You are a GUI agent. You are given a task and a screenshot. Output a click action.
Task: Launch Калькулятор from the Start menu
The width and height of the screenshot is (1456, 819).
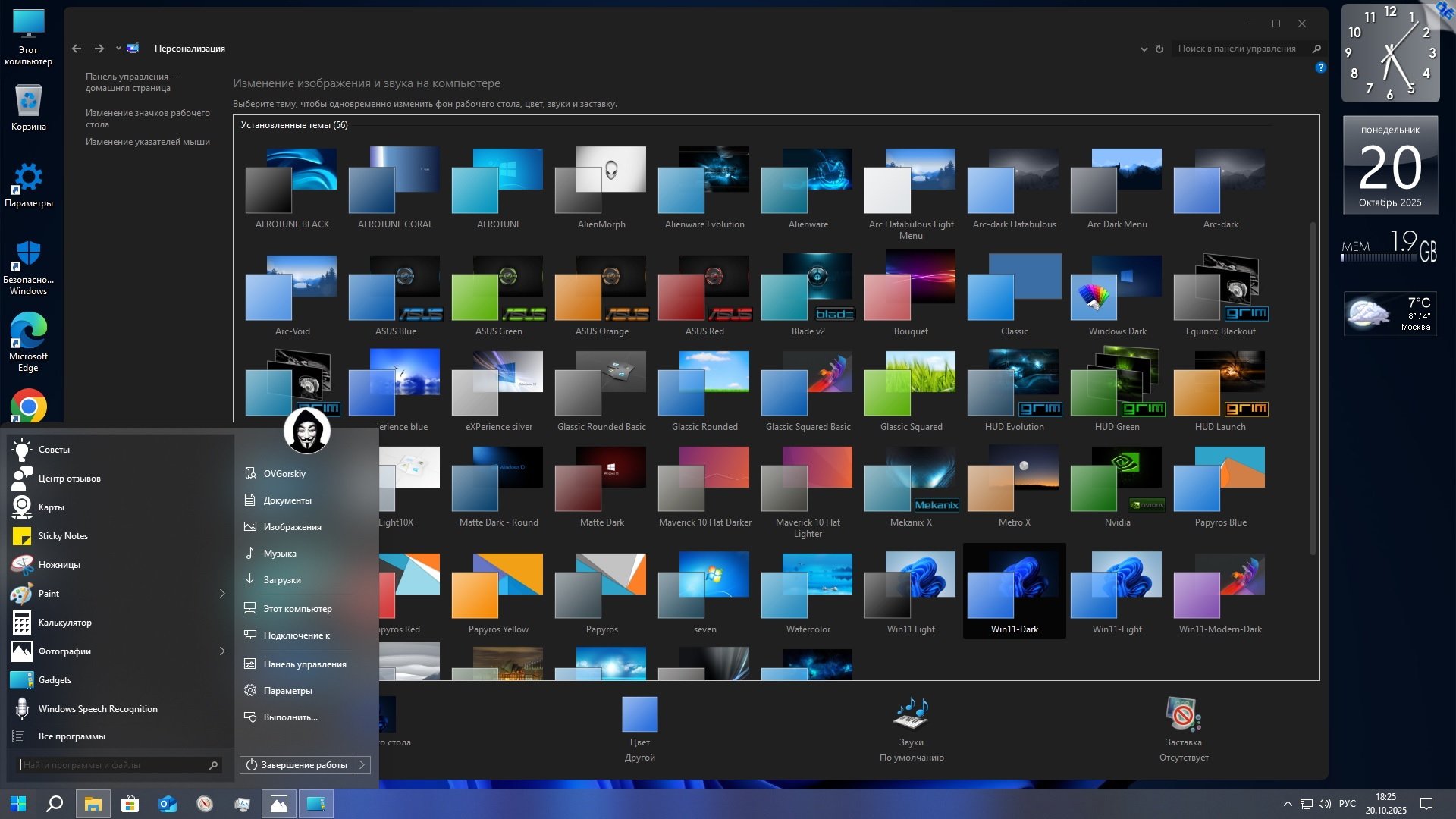point(64,623)
